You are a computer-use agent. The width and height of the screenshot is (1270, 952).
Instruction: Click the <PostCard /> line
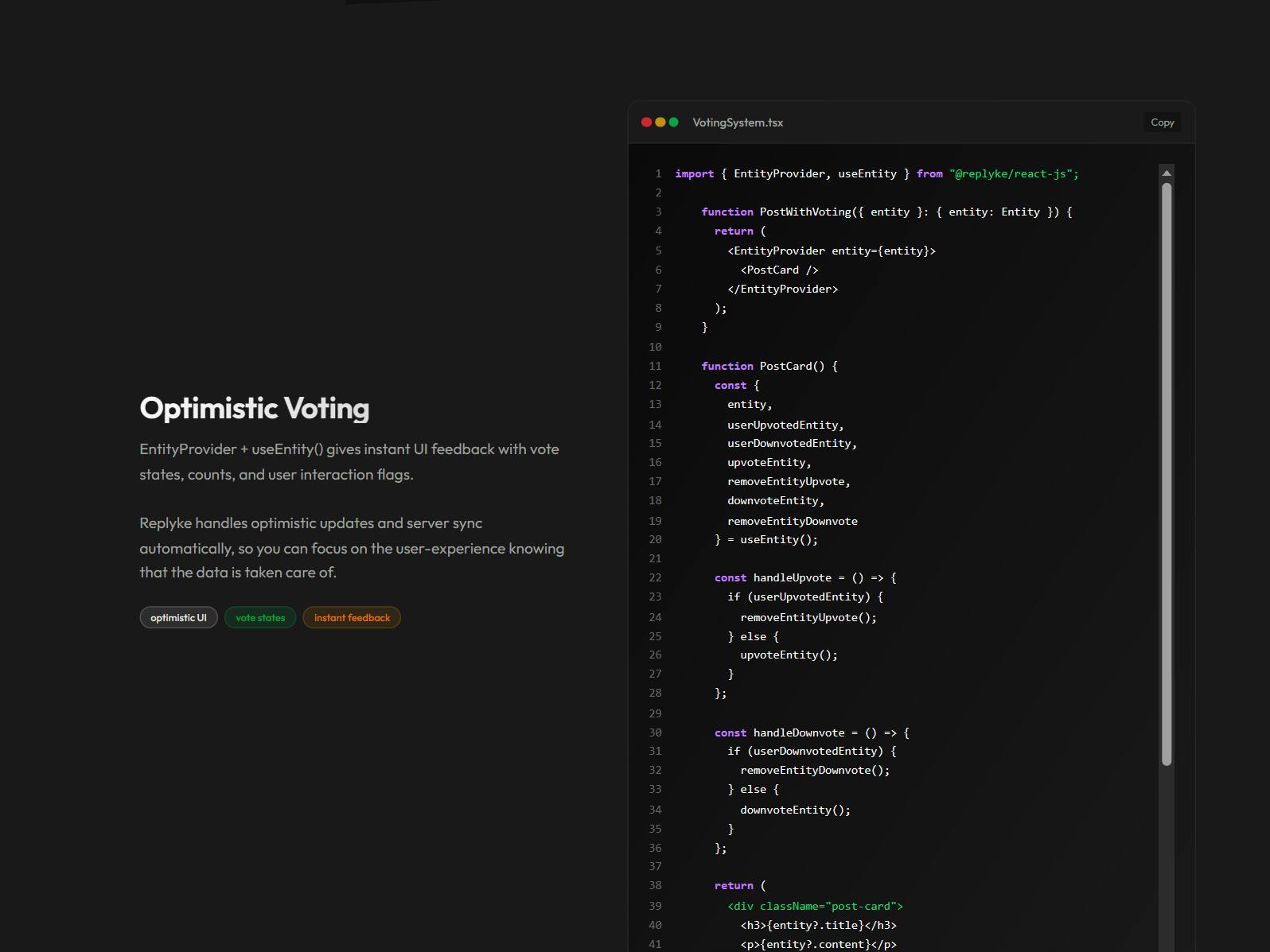pos(779,270)
